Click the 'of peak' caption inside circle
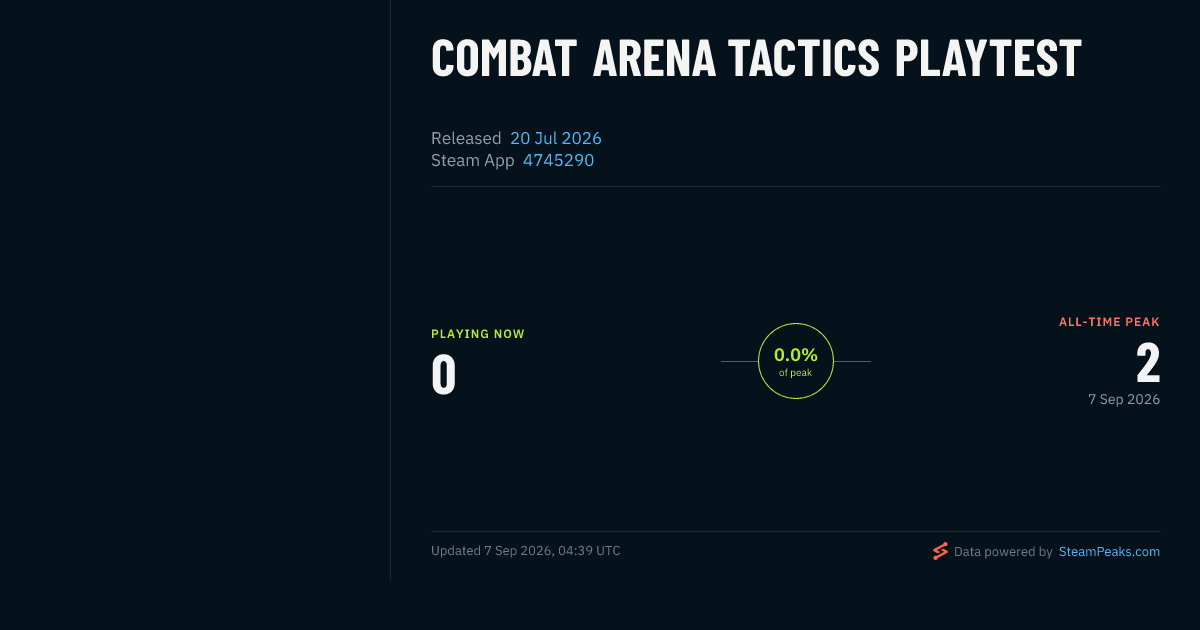The height and width of the screenshot is (630, 1200). point(796,373)
